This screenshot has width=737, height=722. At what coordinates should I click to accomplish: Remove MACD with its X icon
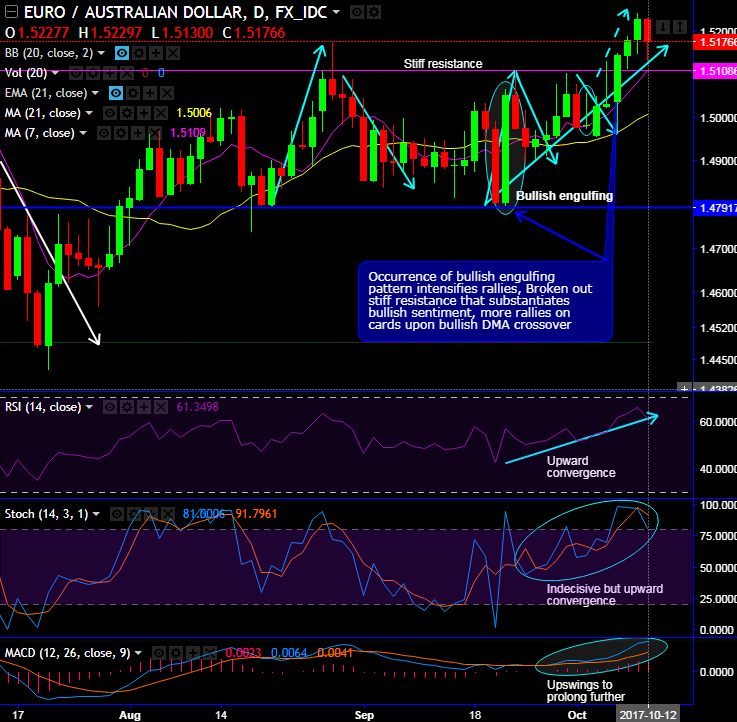(x=210, y=653)
